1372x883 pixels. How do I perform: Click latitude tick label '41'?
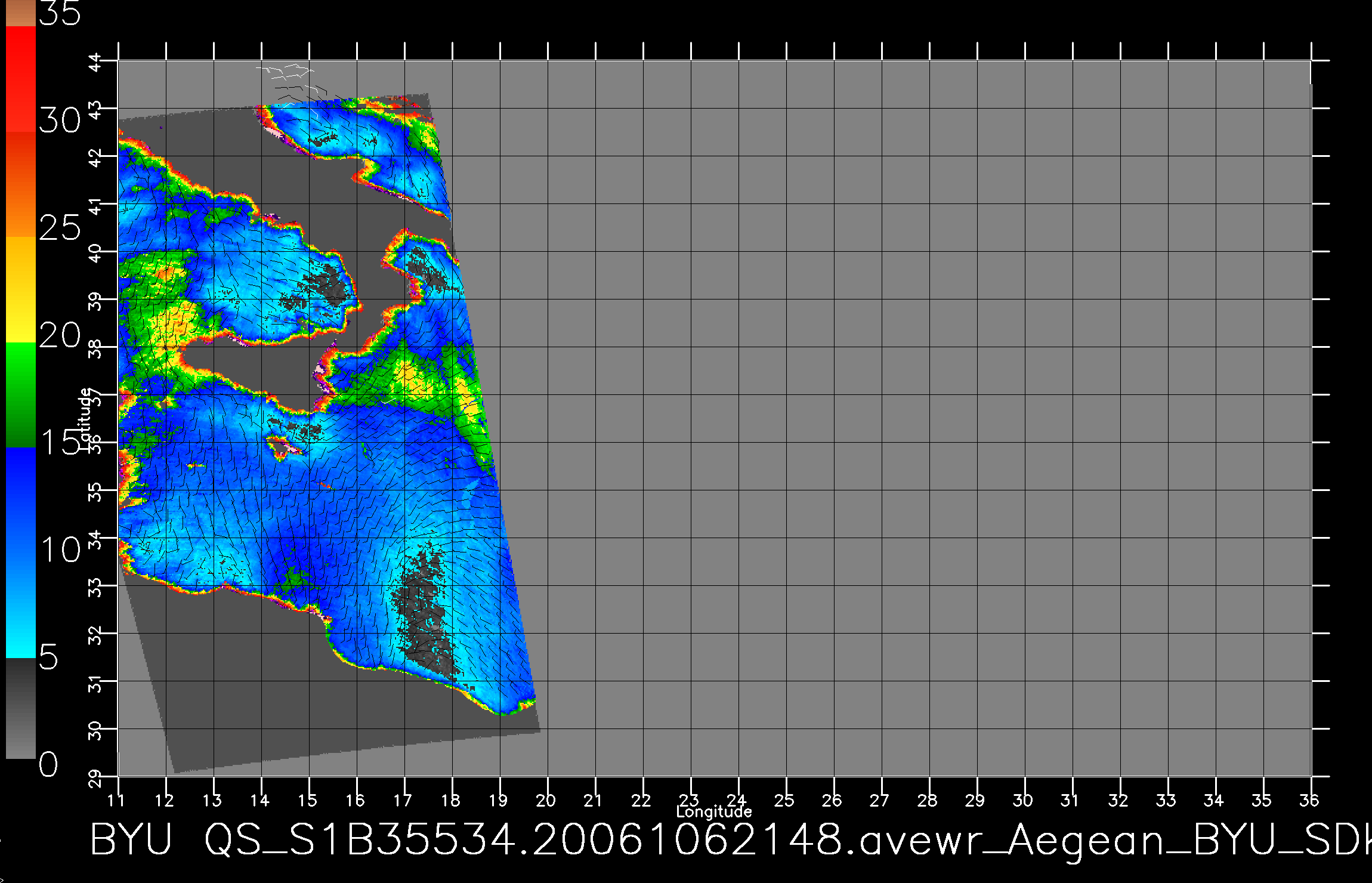click(95, 206)
